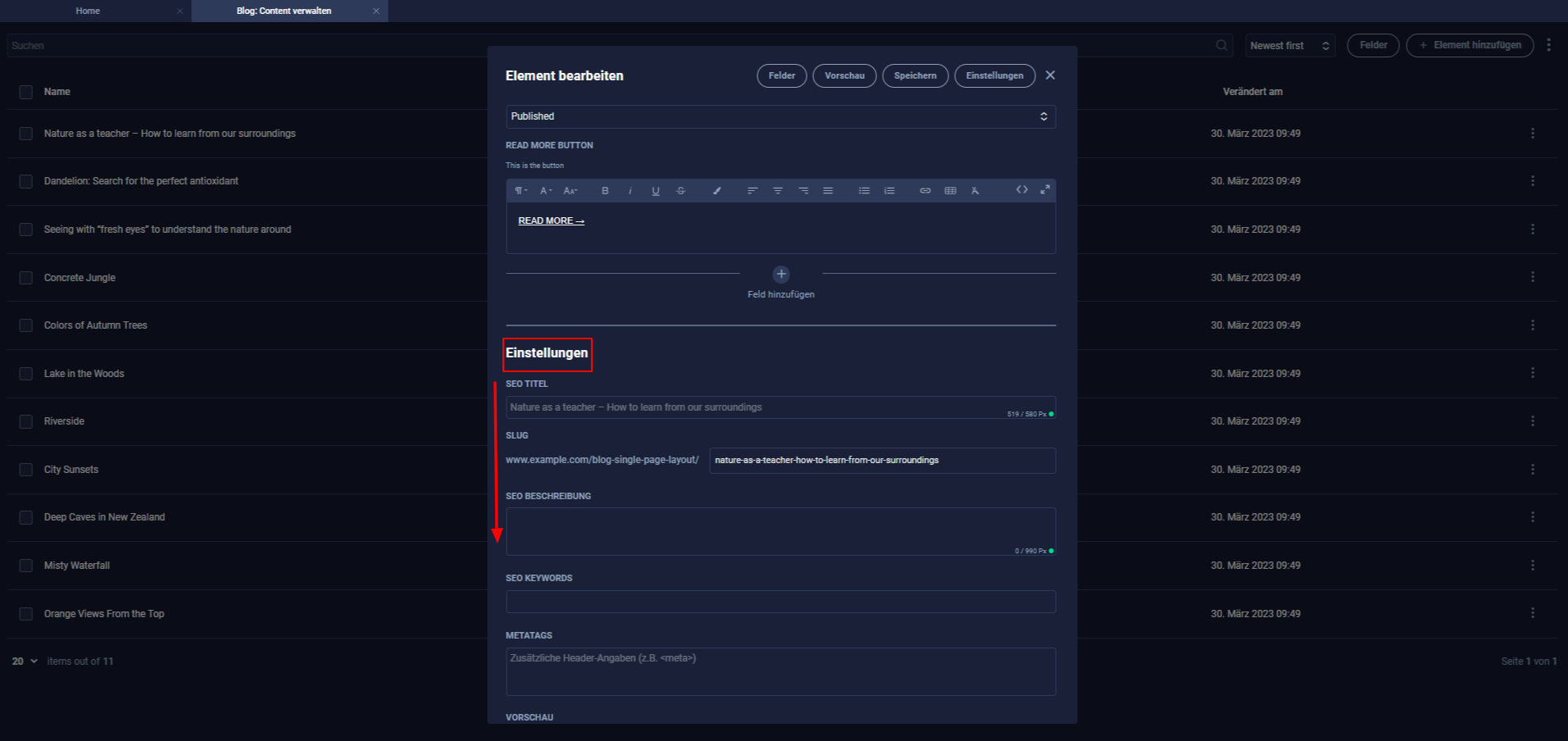Apply strikethrough formatting
1568x741 pixels.
[x=680, y=191]
